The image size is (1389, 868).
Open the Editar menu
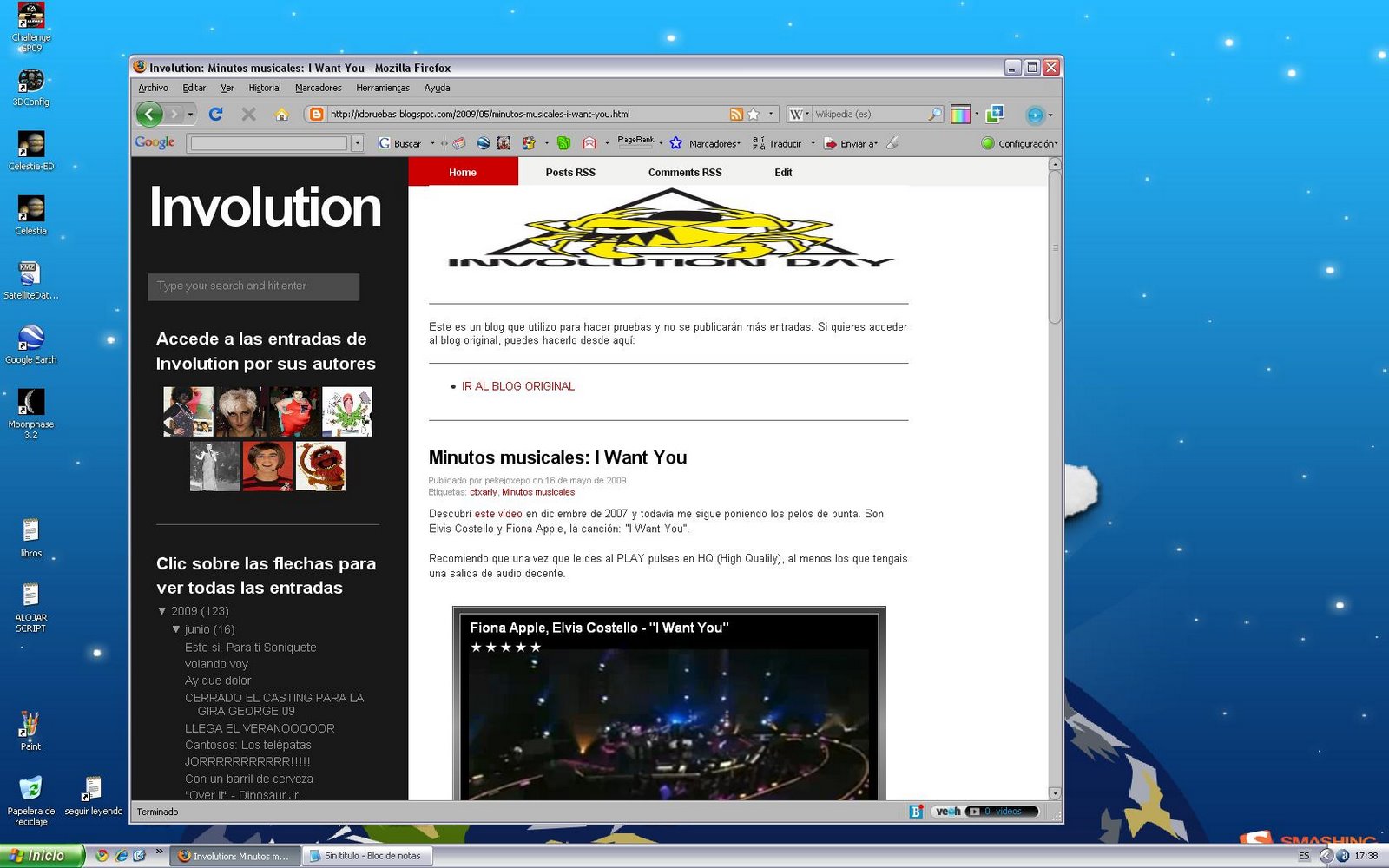[194, 88]
